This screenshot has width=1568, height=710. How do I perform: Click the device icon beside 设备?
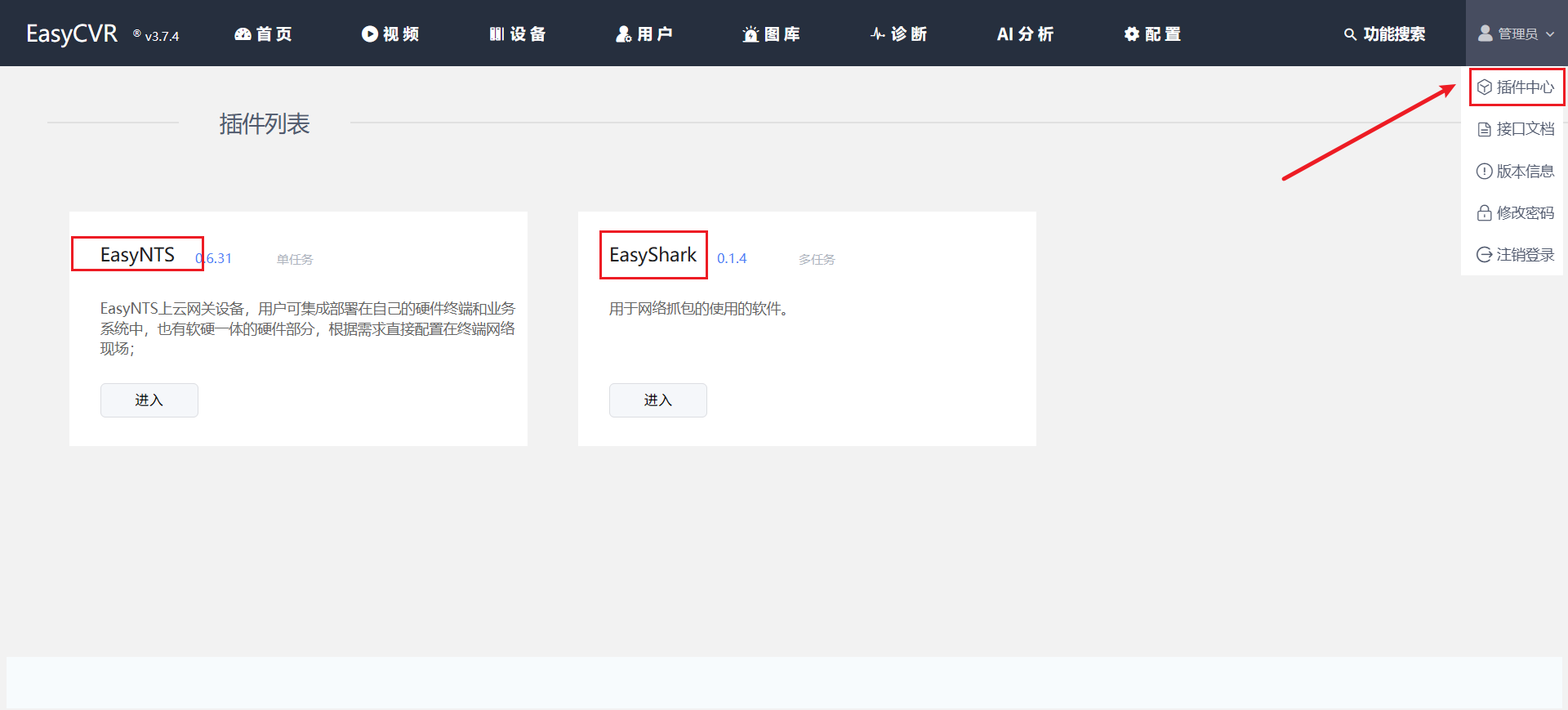pos(497,34)
